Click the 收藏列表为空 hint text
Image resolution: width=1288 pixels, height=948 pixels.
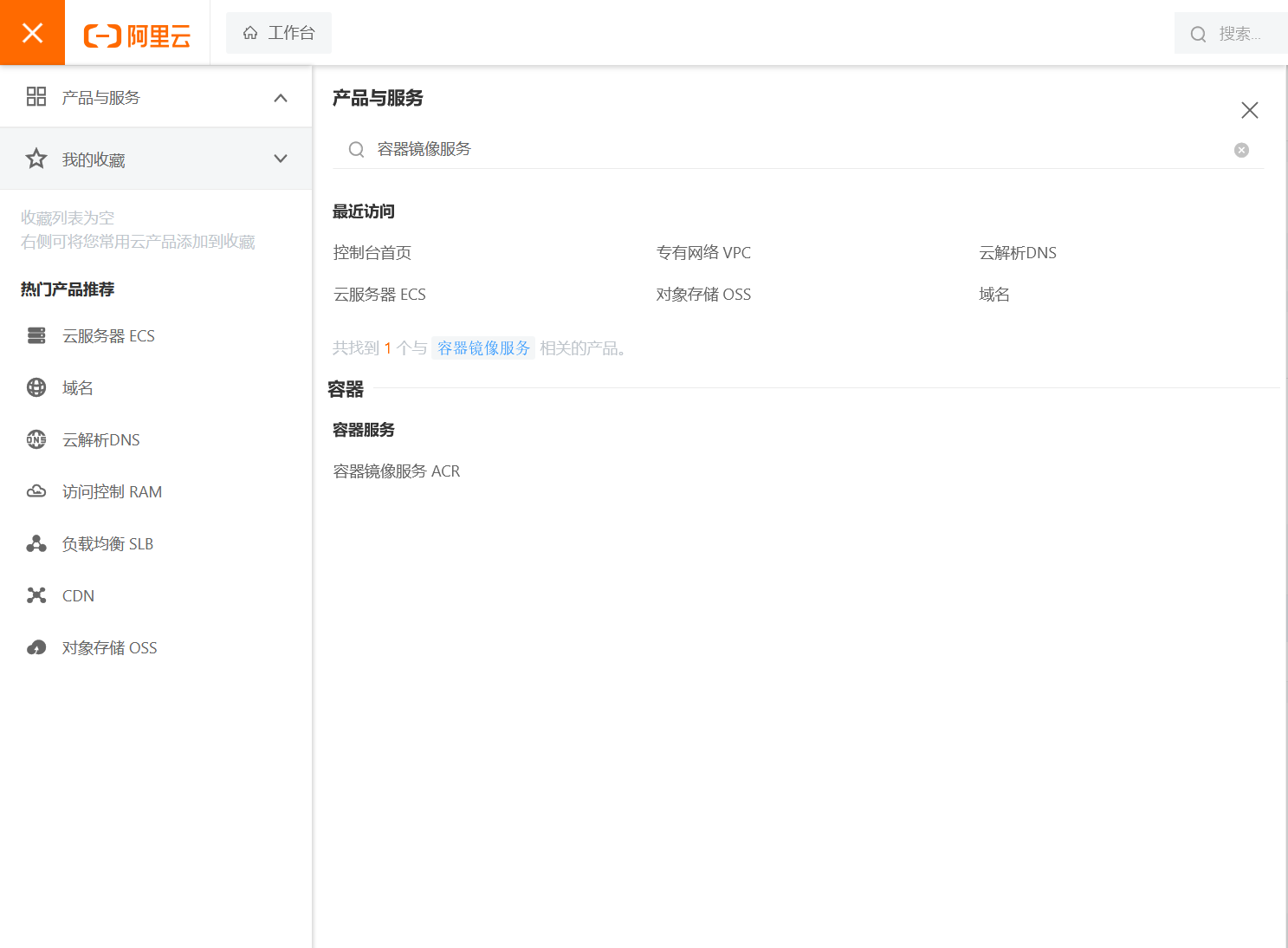[x=68, y=218]
